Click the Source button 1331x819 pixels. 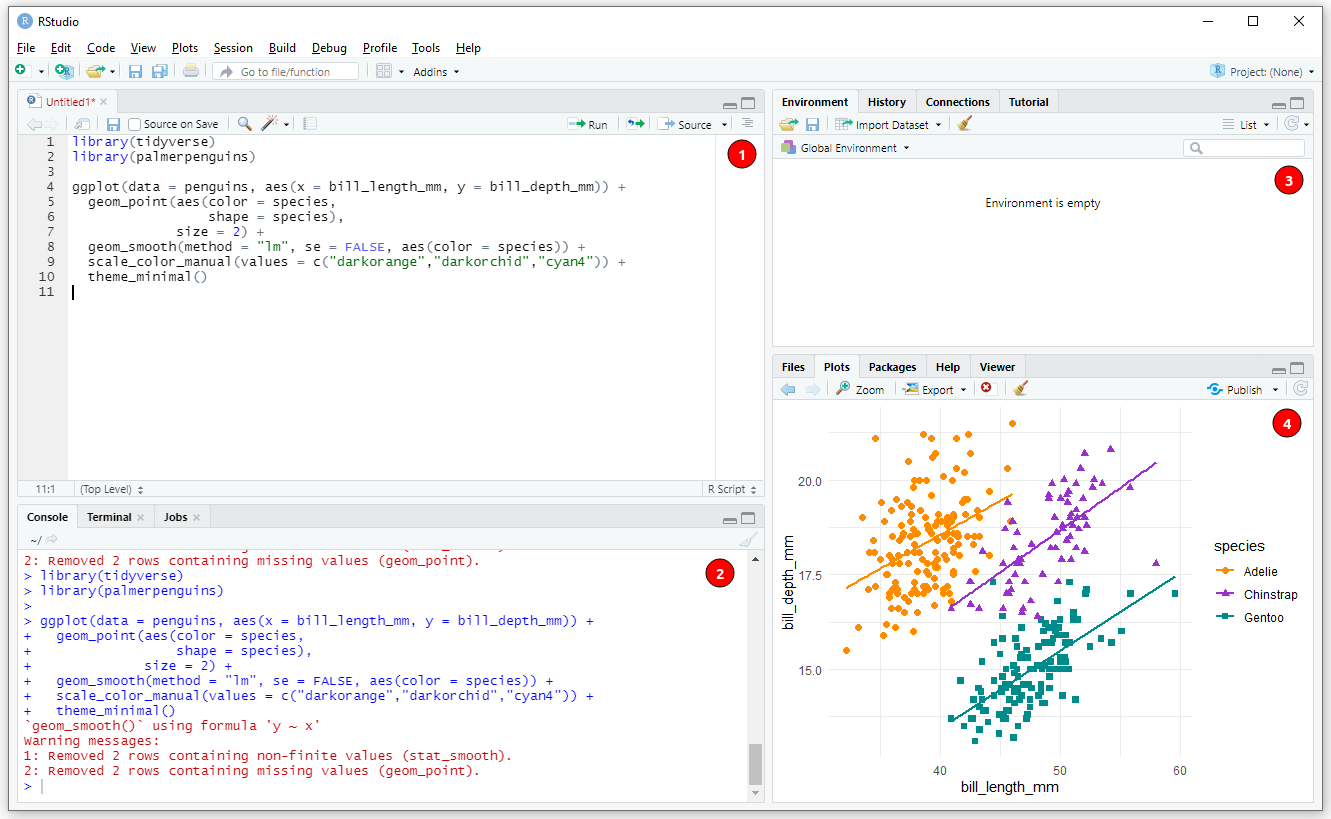coord(686,124)
